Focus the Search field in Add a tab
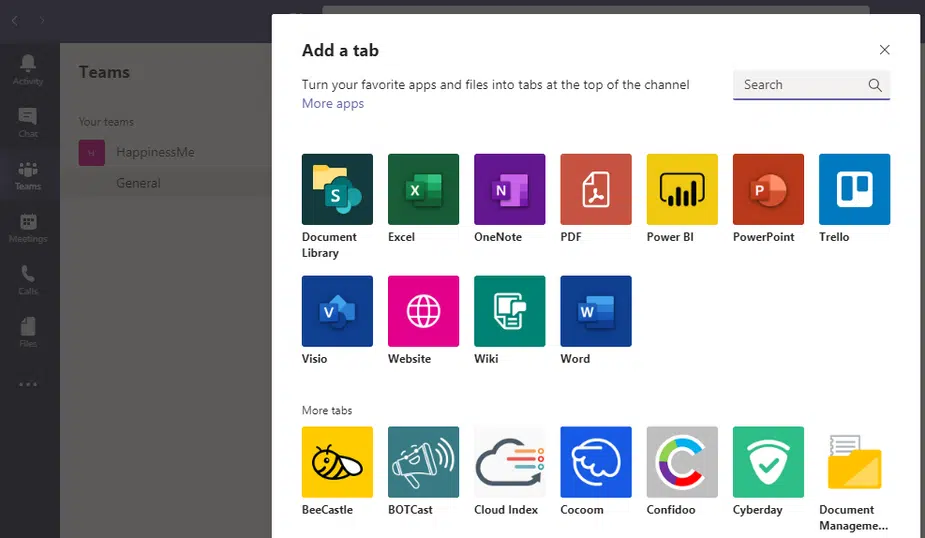925x538 pixels. tap(811, 85)
